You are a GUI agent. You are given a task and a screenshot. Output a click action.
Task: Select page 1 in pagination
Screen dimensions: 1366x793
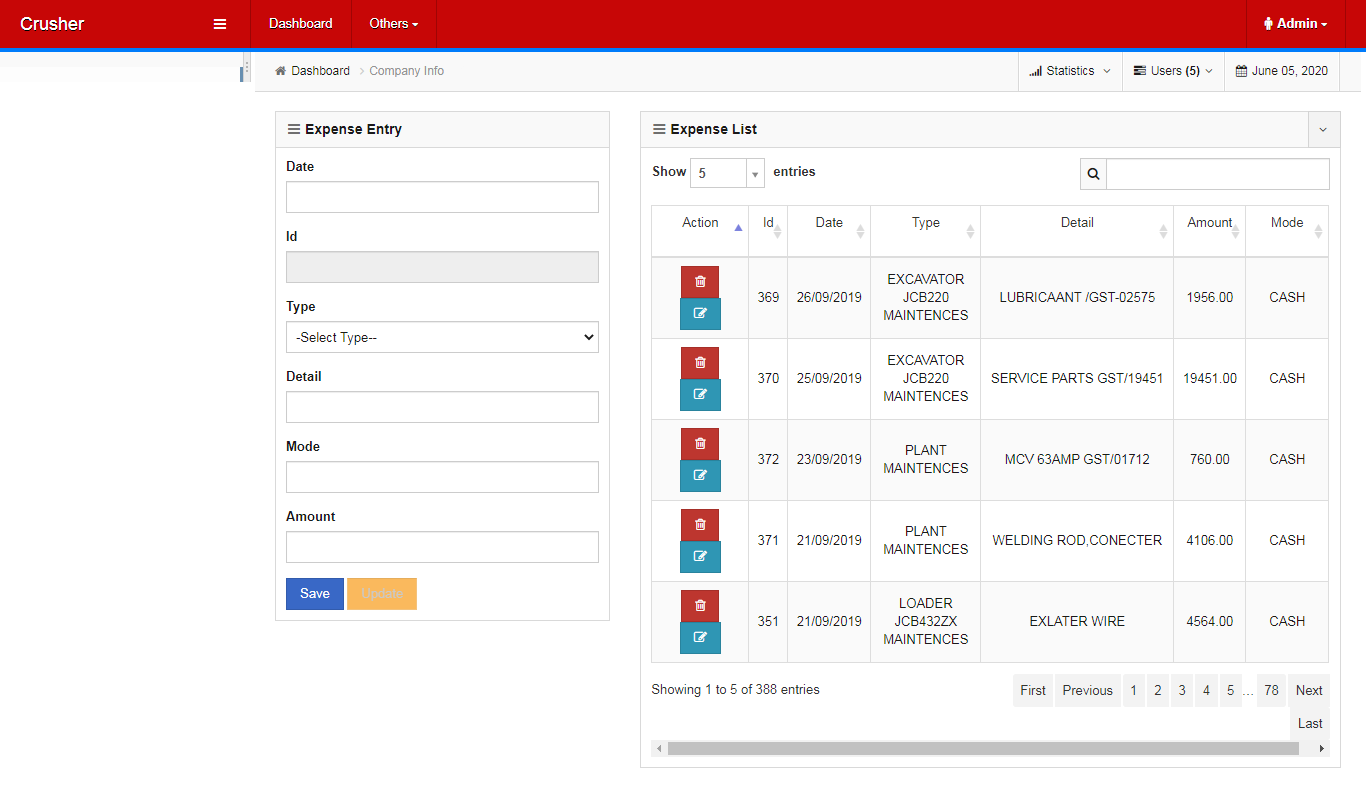(x=1133, y=691)
